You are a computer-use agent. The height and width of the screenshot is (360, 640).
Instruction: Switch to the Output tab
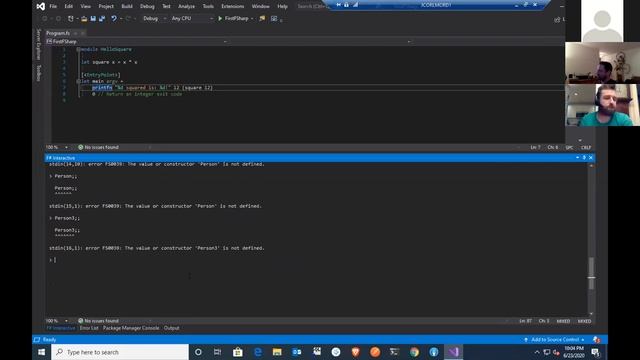[171, 328]
